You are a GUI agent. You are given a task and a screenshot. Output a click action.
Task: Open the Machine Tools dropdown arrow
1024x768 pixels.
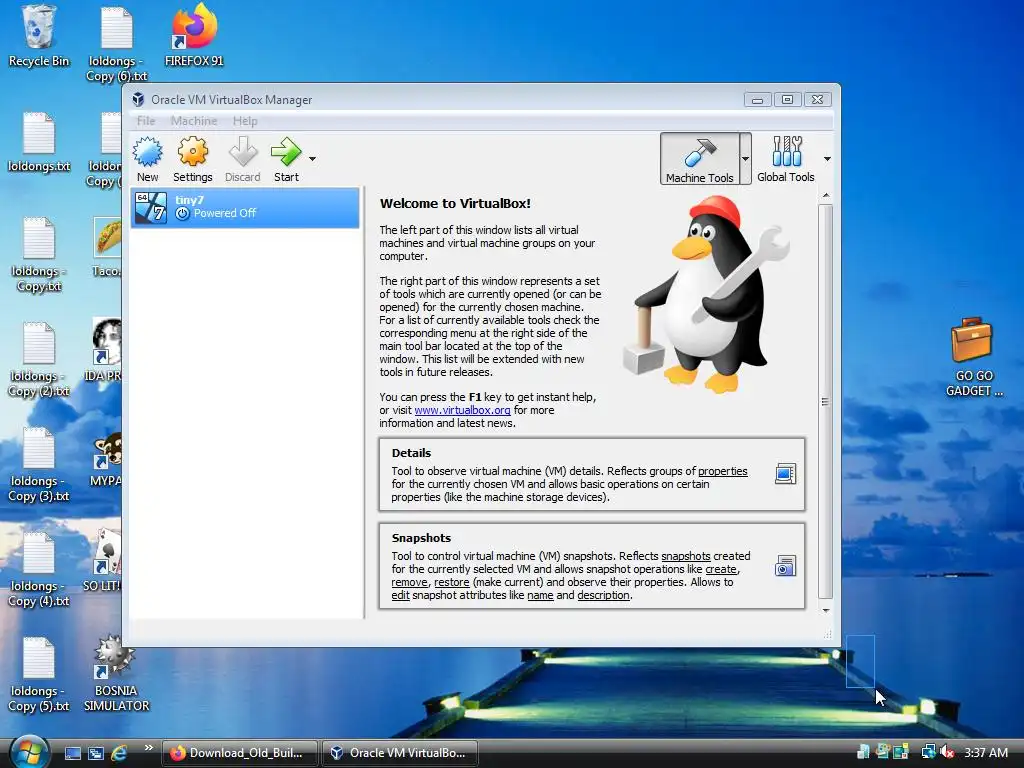[x=745, y=159]
